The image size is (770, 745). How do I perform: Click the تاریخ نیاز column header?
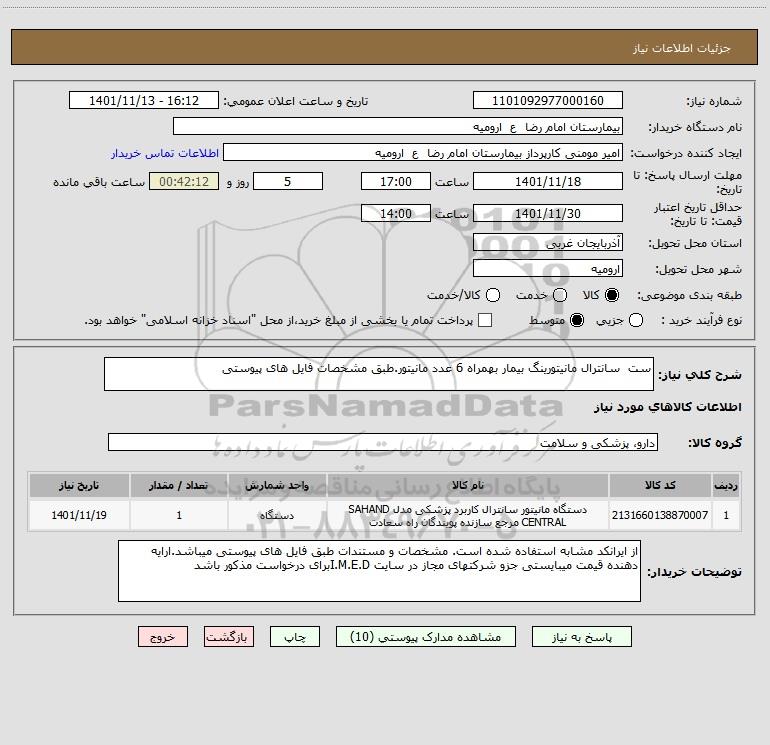79,486
